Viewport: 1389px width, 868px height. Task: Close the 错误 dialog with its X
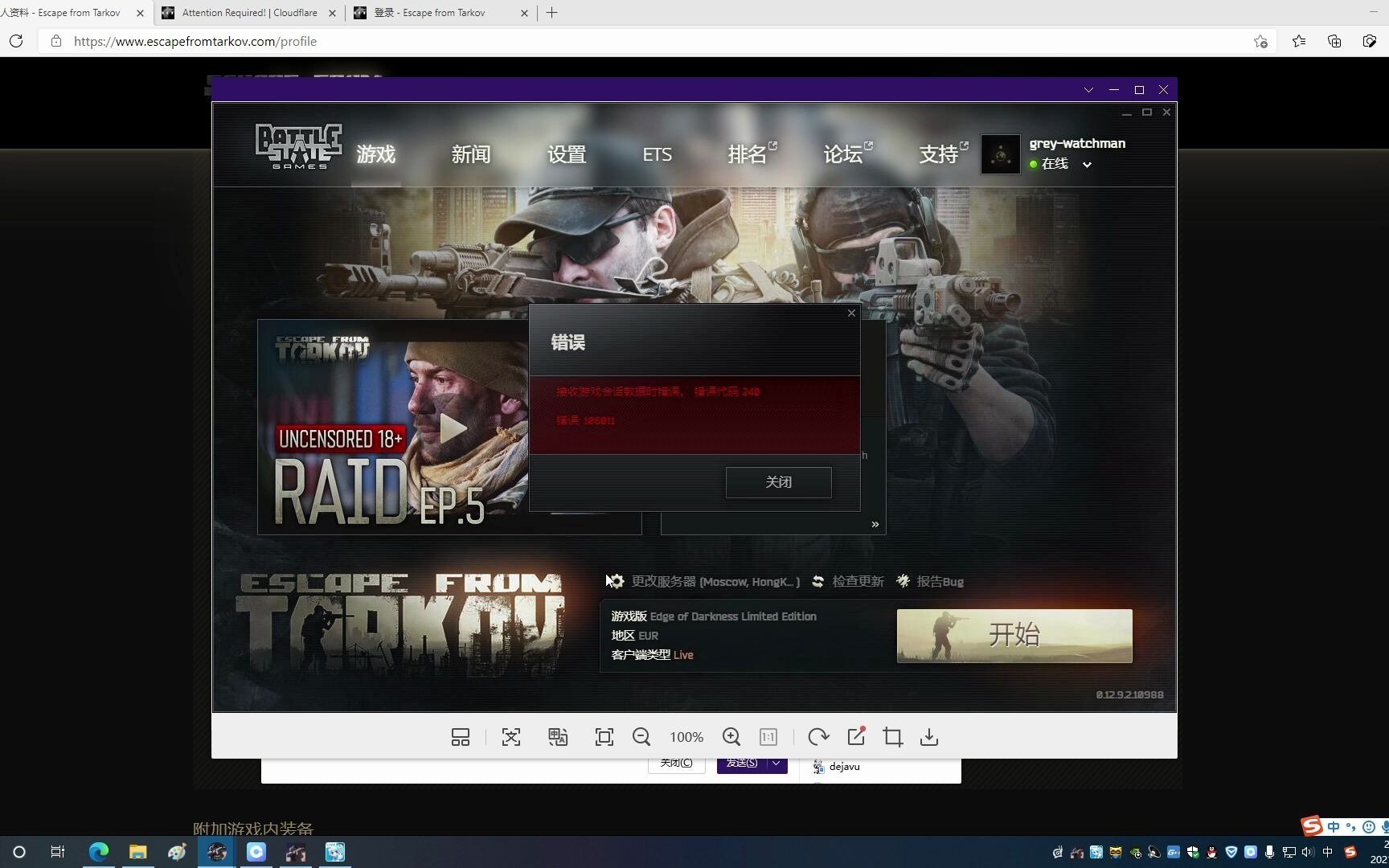click(851, 313)
